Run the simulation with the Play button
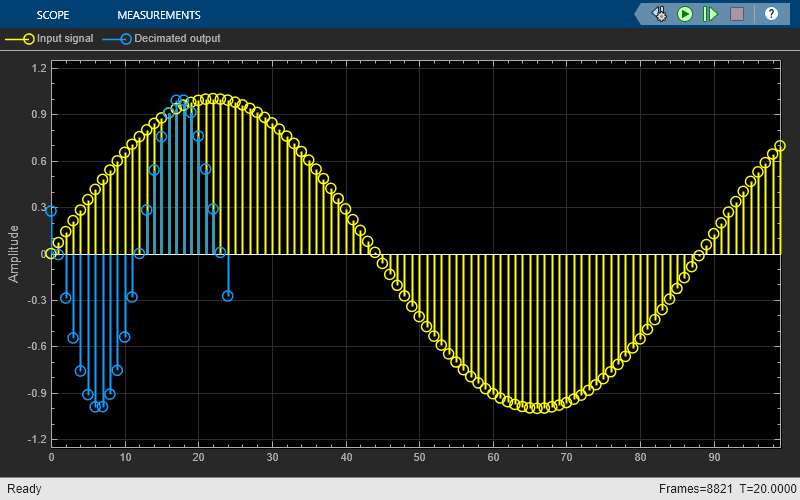The height and width of the screenshot is (500, 800). pyautogui.click(x=685, y=14)
